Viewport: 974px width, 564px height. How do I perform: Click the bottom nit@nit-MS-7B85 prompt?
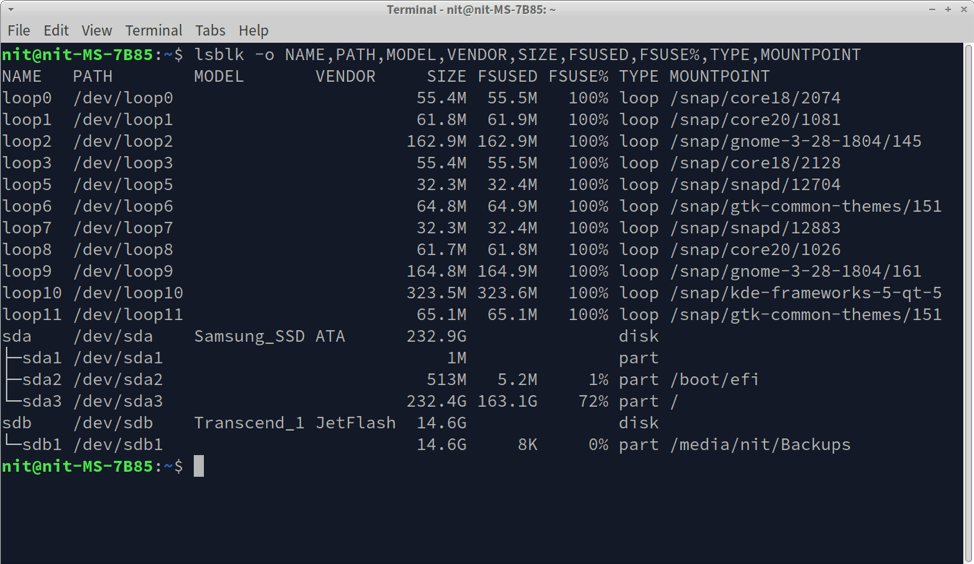coord(93,466)
